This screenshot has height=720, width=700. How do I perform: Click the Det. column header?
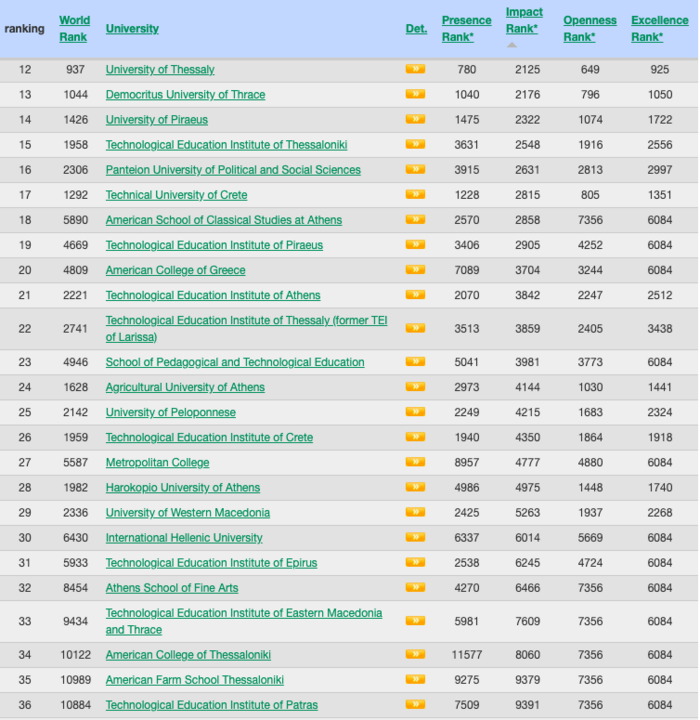[416, 28]
